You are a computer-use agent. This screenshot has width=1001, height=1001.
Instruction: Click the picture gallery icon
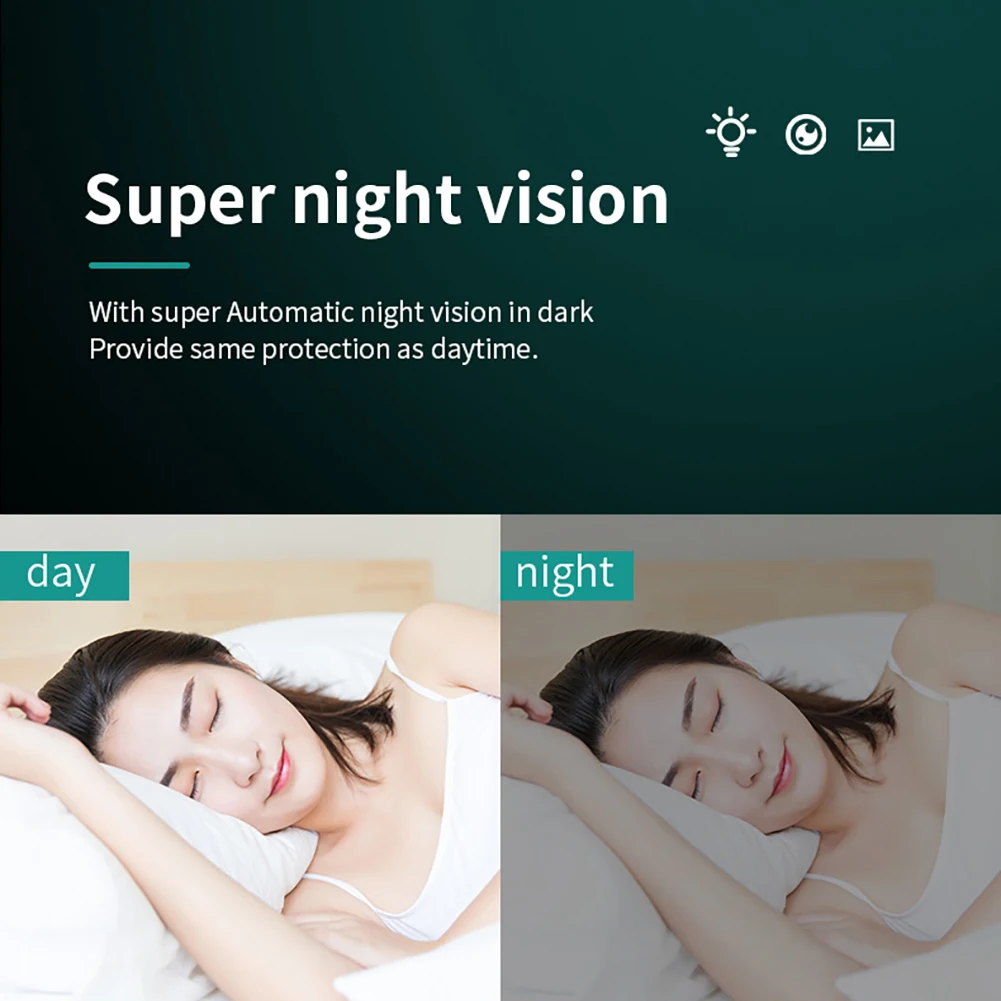pos(876,135)
